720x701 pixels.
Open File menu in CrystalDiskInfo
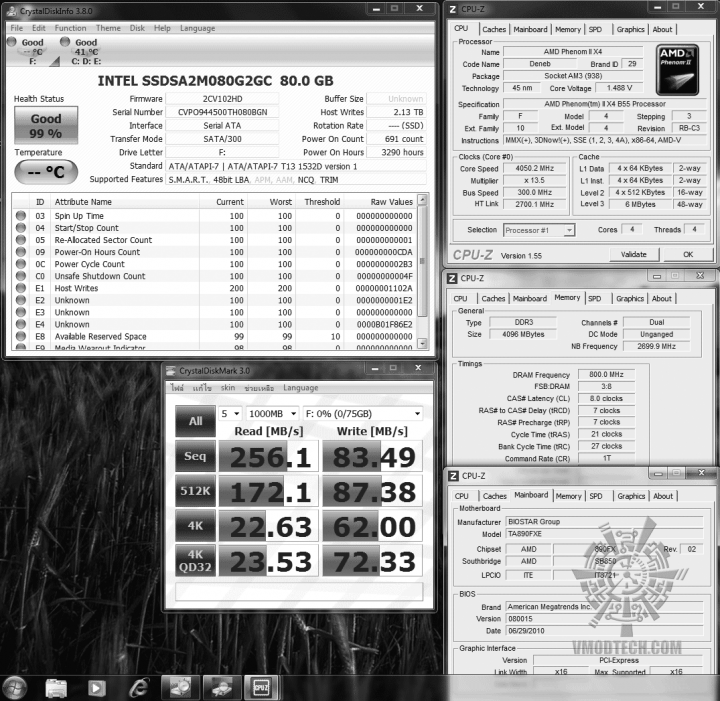[17, 28]
